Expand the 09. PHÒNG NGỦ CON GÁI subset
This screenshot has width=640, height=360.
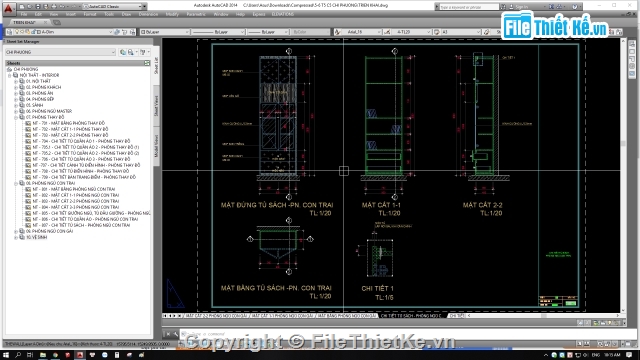click(x=16, y=231)
